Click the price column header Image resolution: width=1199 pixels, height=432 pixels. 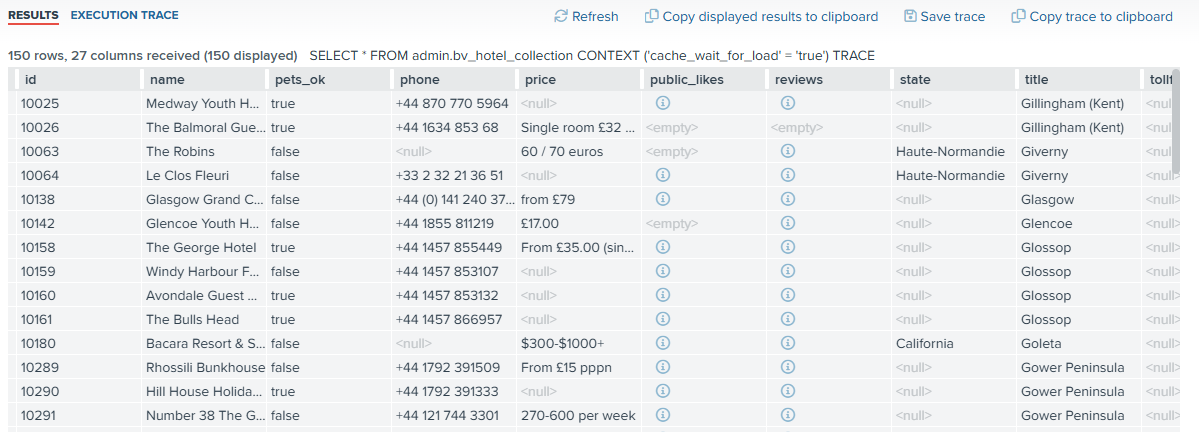point(578,79)
